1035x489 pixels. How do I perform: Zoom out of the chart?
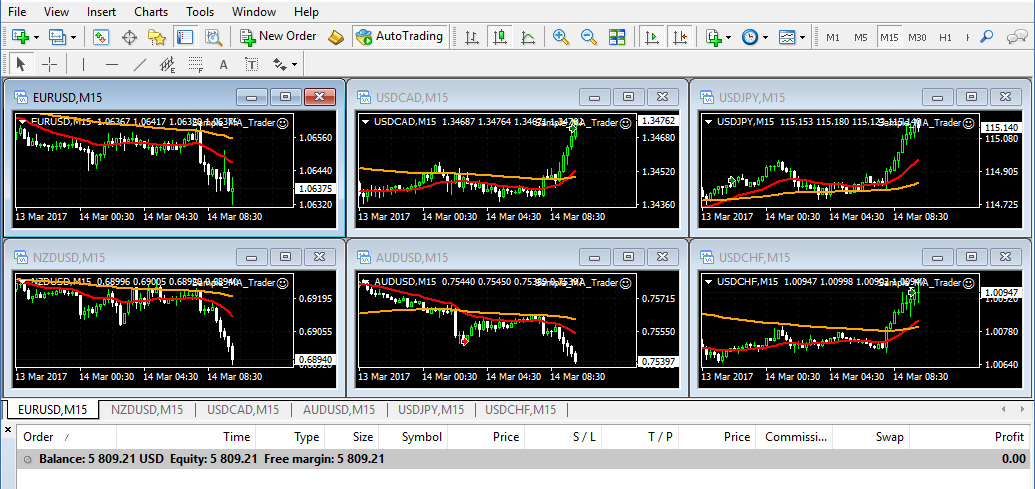click(x=589, y=37)
